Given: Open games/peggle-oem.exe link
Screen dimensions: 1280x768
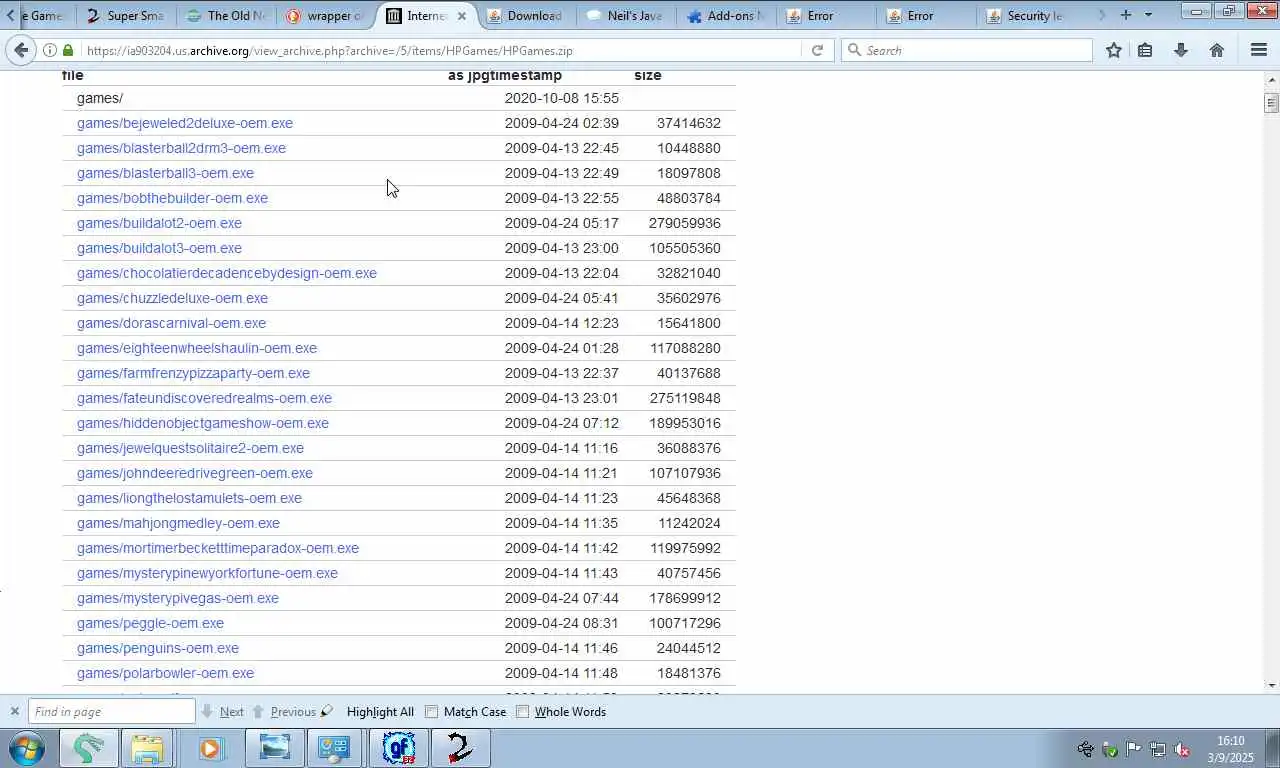Looking at the screenshot, I should click(150, 623).
